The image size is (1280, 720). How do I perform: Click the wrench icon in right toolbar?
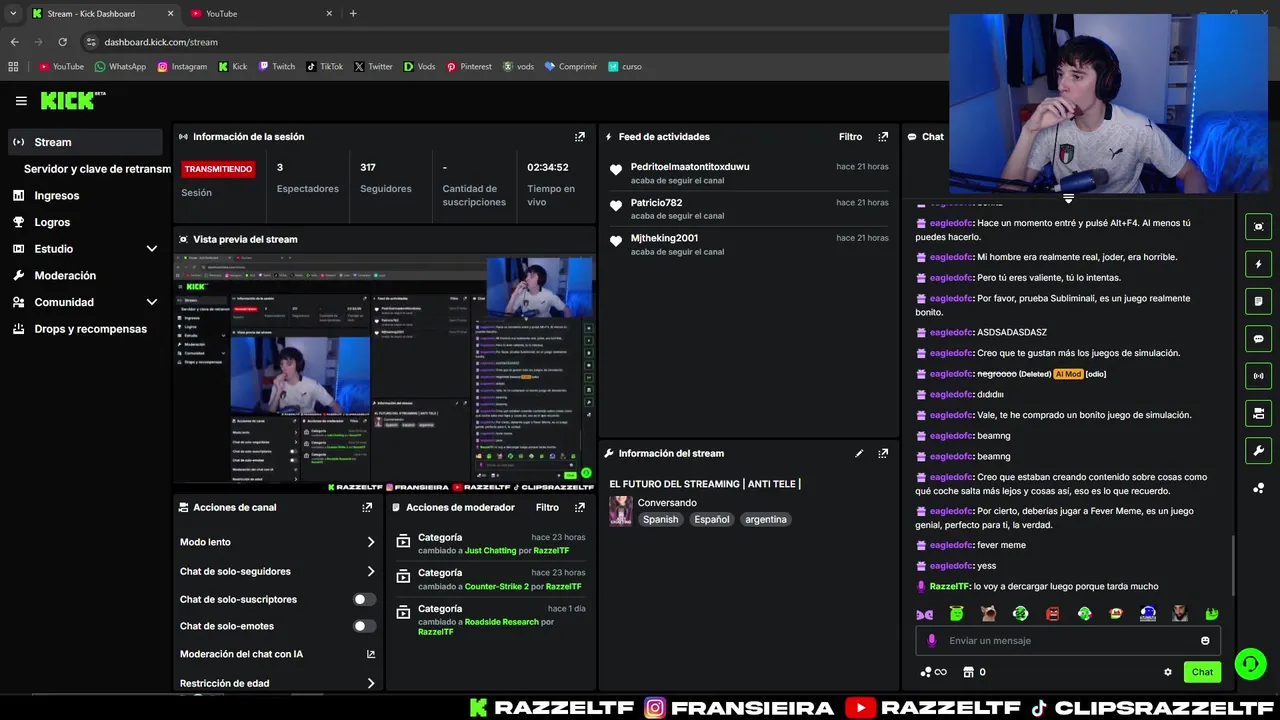click(x=1259, y=451)
